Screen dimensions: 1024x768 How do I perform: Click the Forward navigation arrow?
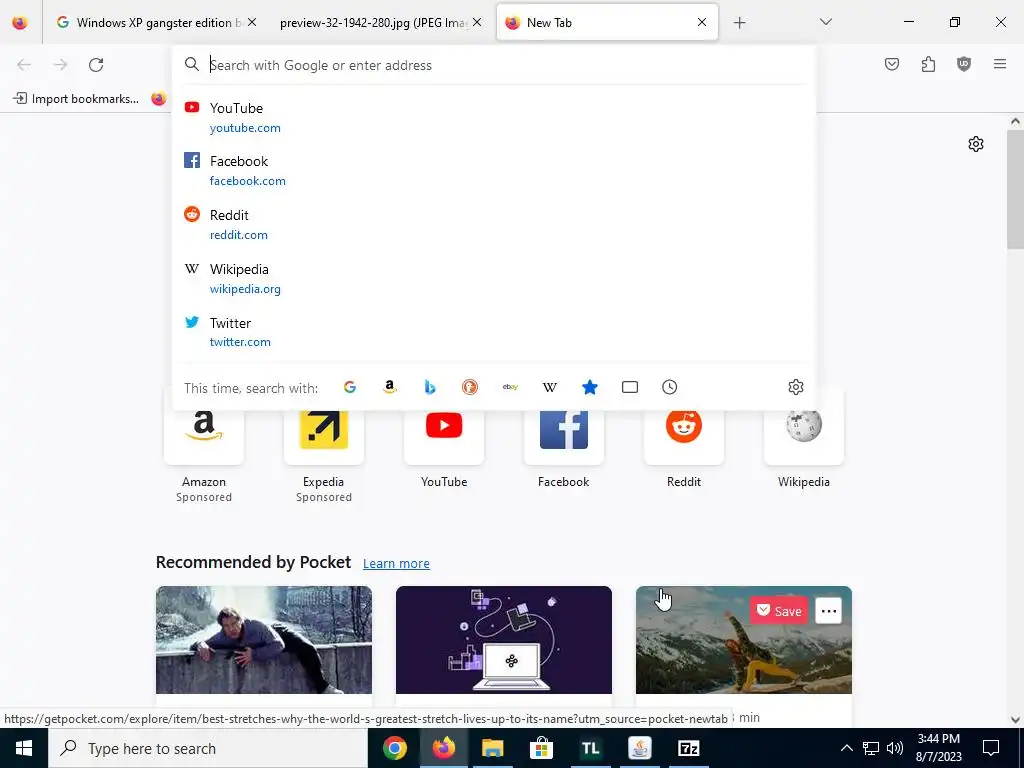pos(60,65)
